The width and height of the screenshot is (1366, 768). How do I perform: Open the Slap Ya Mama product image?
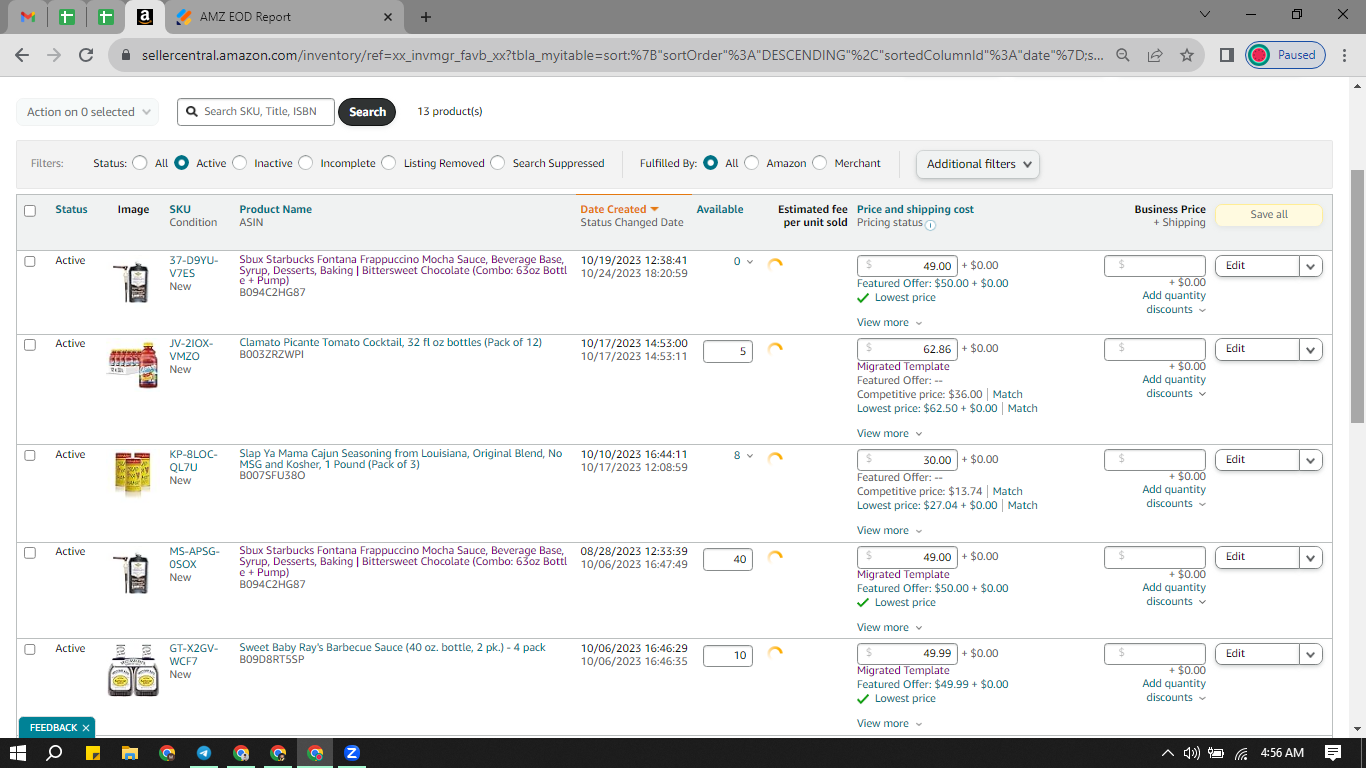133,473
